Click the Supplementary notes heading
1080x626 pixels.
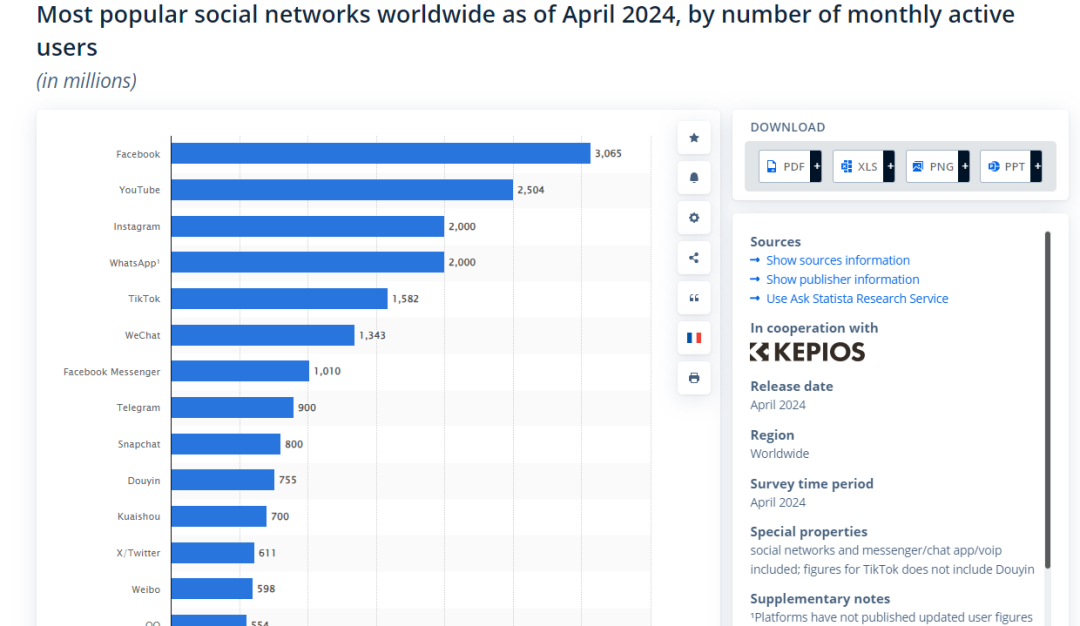[x=820, y=599]
